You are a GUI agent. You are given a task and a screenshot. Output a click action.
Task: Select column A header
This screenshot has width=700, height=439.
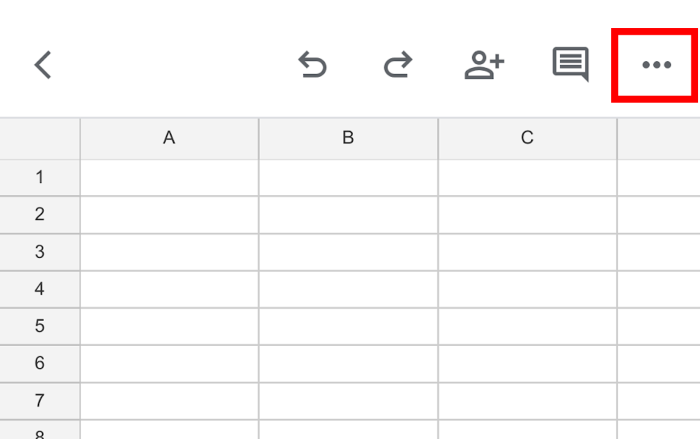click(x=169, y=138)
